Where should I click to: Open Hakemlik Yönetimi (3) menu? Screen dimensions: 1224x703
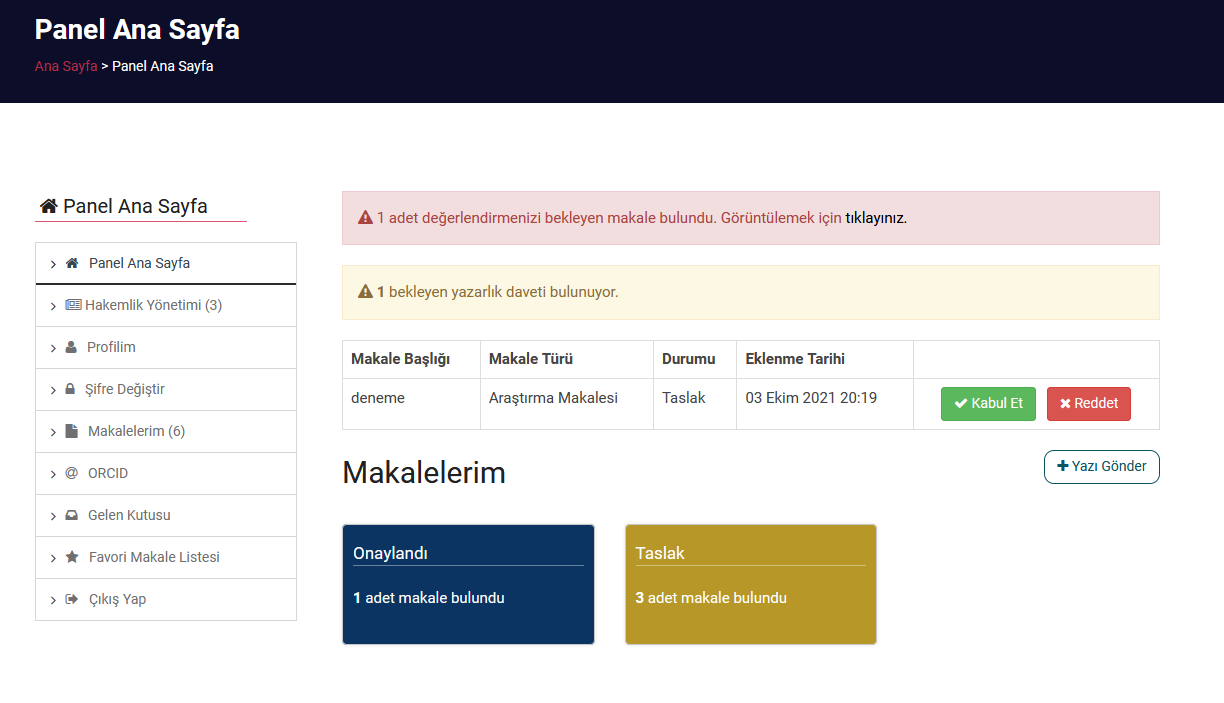coord(166,305)
